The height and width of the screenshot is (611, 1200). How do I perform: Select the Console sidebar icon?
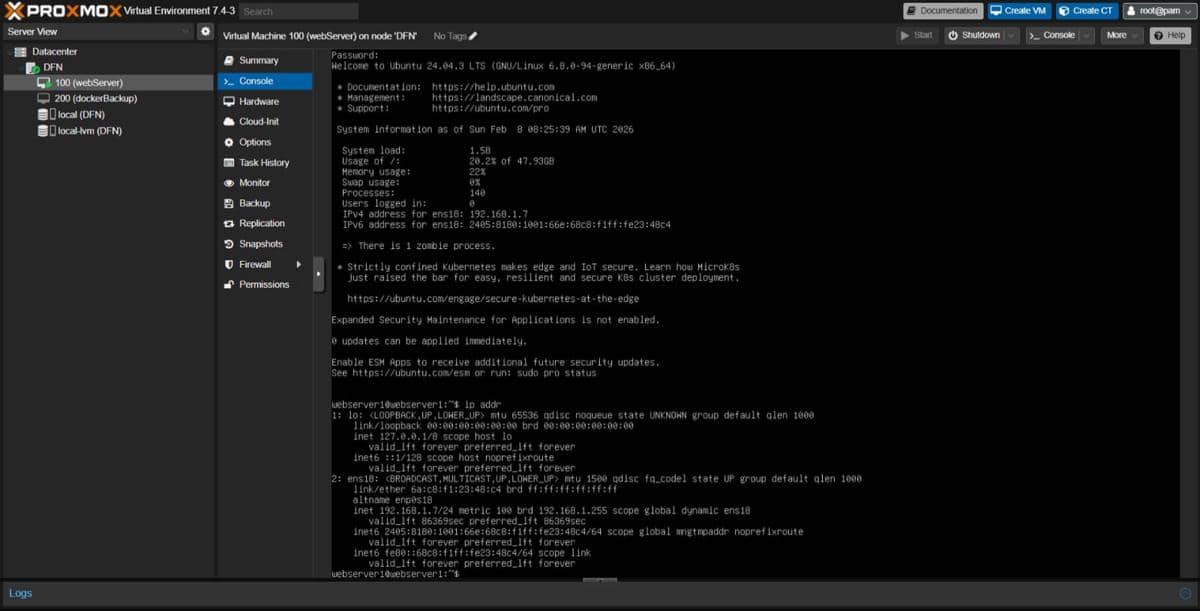click(260, 80)
